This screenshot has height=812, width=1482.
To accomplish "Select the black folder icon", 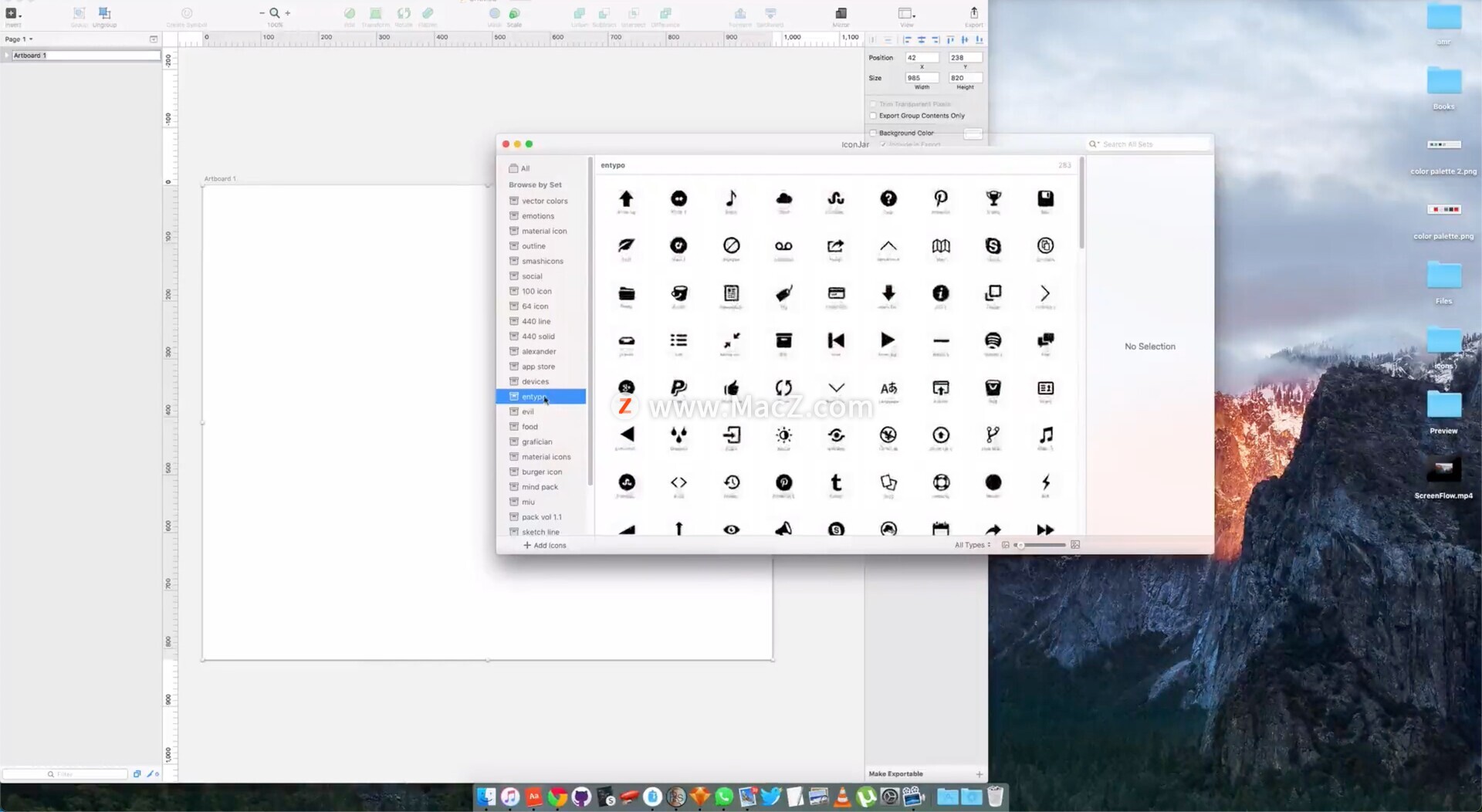I will [626, 293].
